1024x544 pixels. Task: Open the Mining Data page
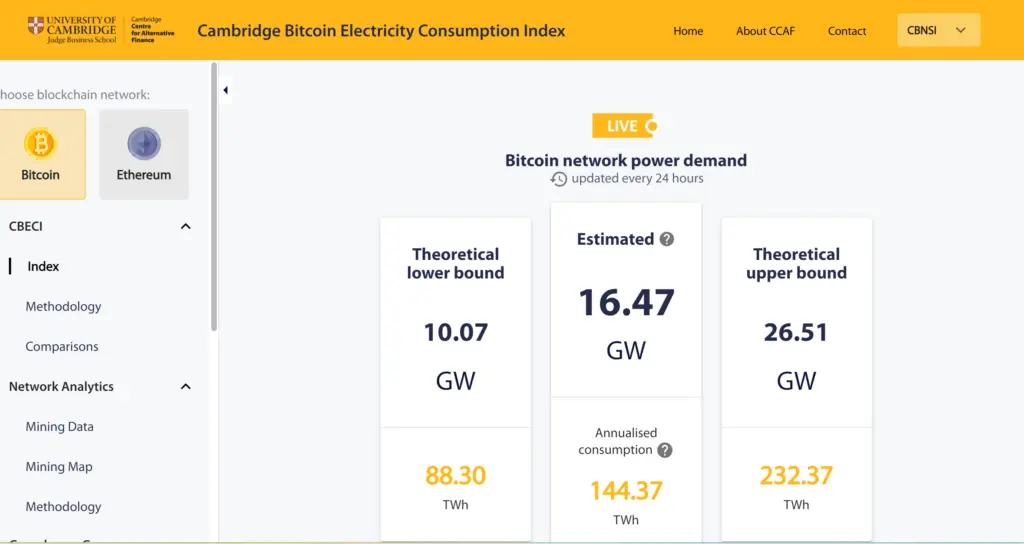59,426
